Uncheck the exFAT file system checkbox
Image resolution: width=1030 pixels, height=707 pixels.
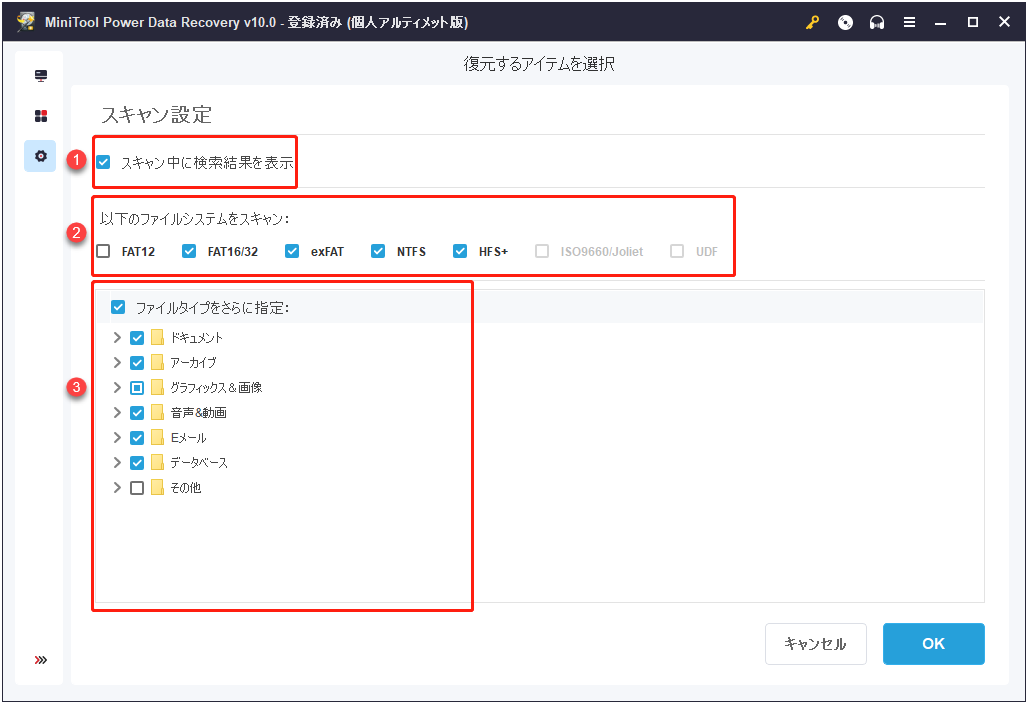pos(292,251)
